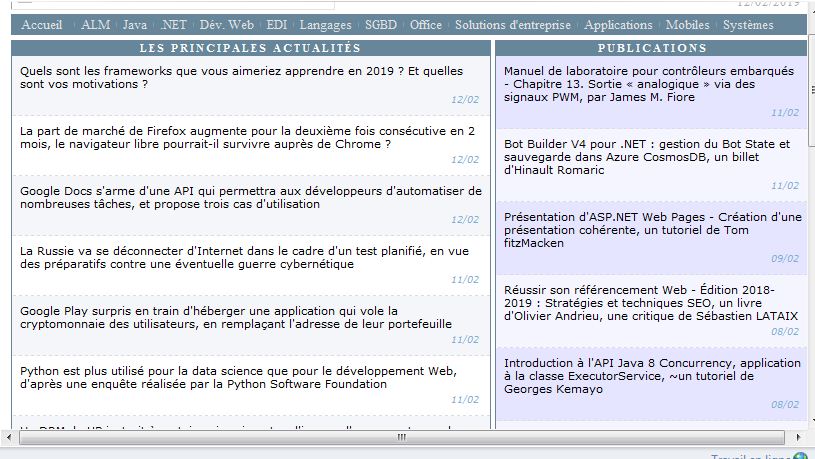The image size is (815, 459).
Task: Click 12/02 date of the frameworks article
Action: pyautogui.click(x=465, y=100)
